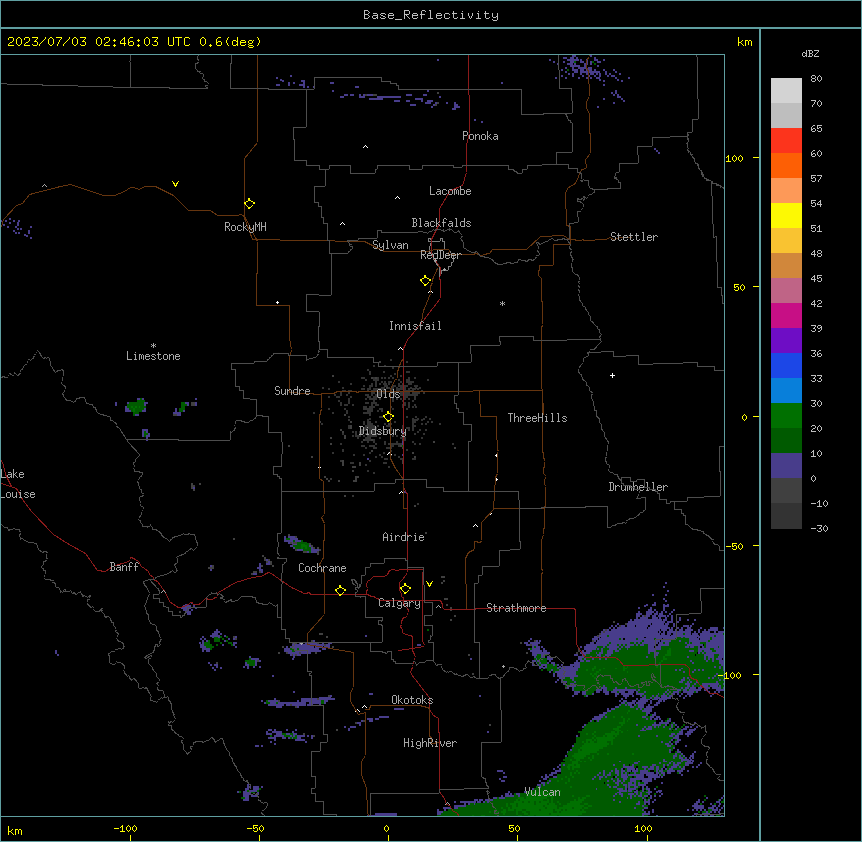Click the HighRiver label

(x=430, y=743)
